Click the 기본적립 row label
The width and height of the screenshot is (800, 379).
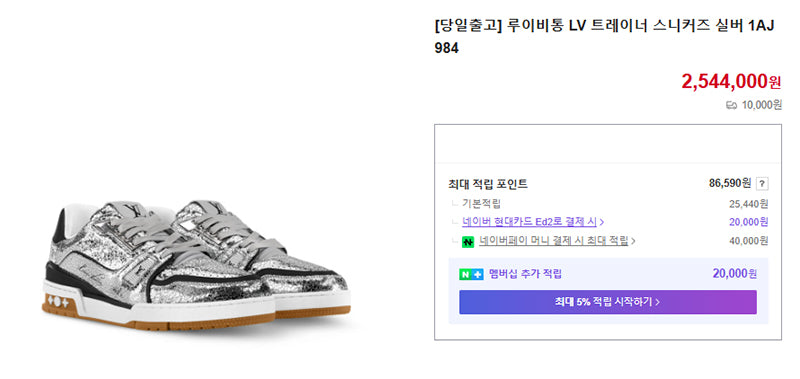coord(482,204)
